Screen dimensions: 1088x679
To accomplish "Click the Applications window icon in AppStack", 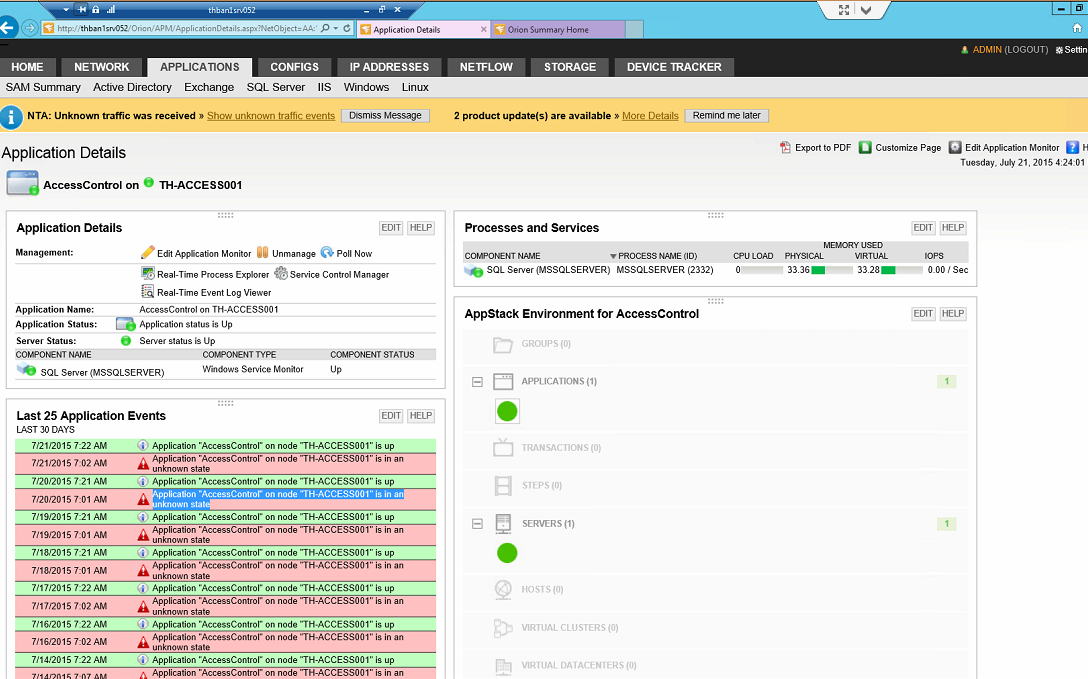I will point(503,381).
